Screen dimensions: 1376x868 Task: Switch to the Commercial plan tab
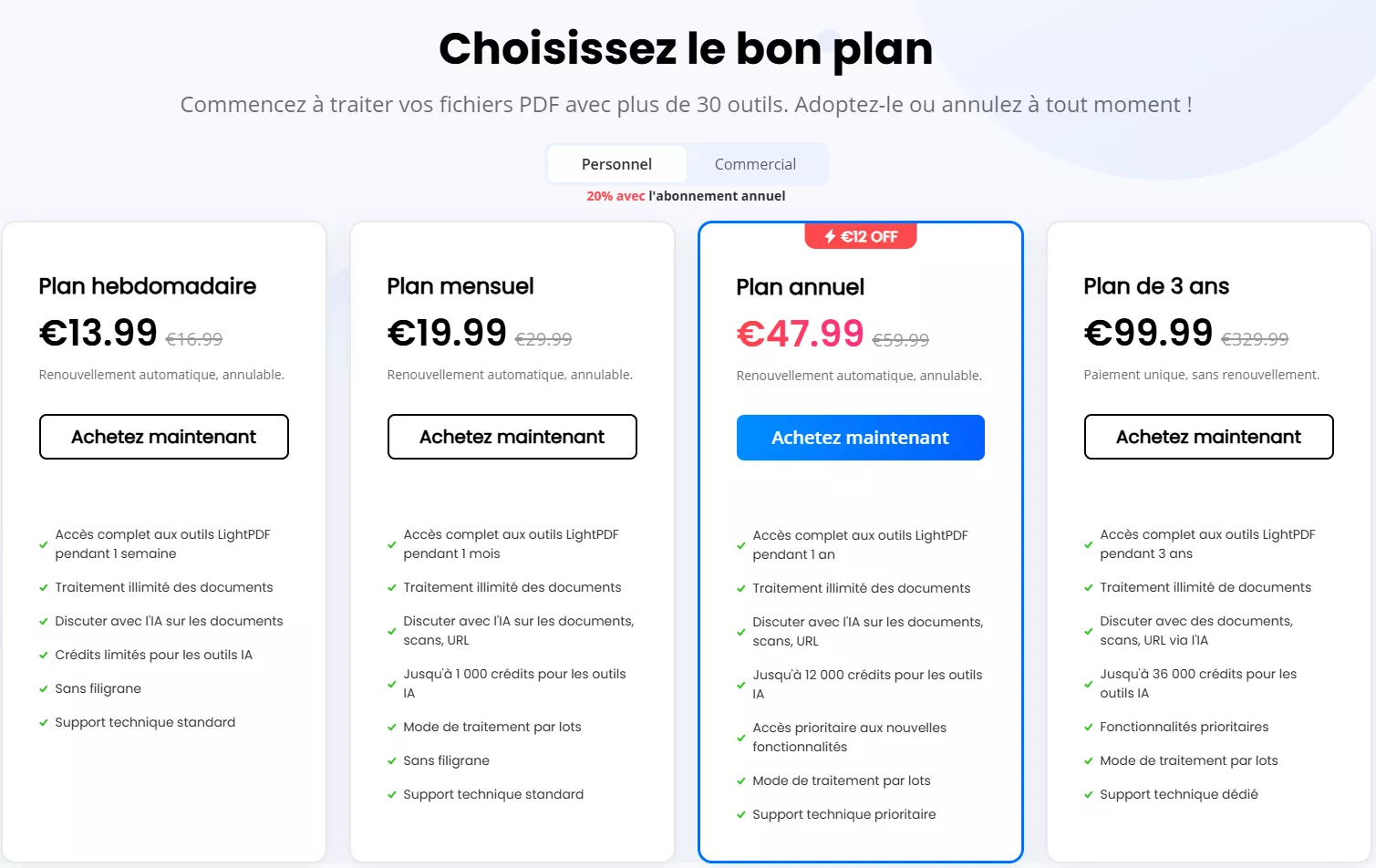coord(755,164)
